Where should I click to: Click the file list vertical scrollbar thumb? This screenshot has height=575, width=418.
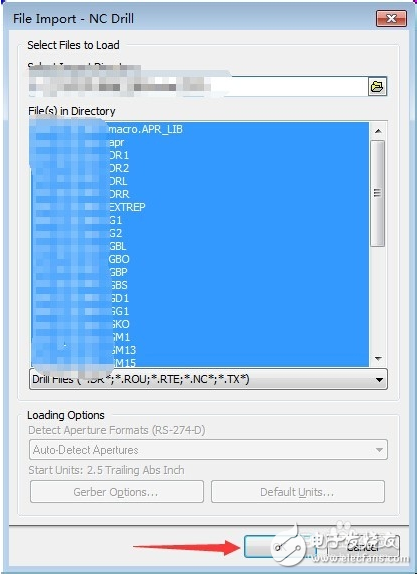[x=378, y=194]
